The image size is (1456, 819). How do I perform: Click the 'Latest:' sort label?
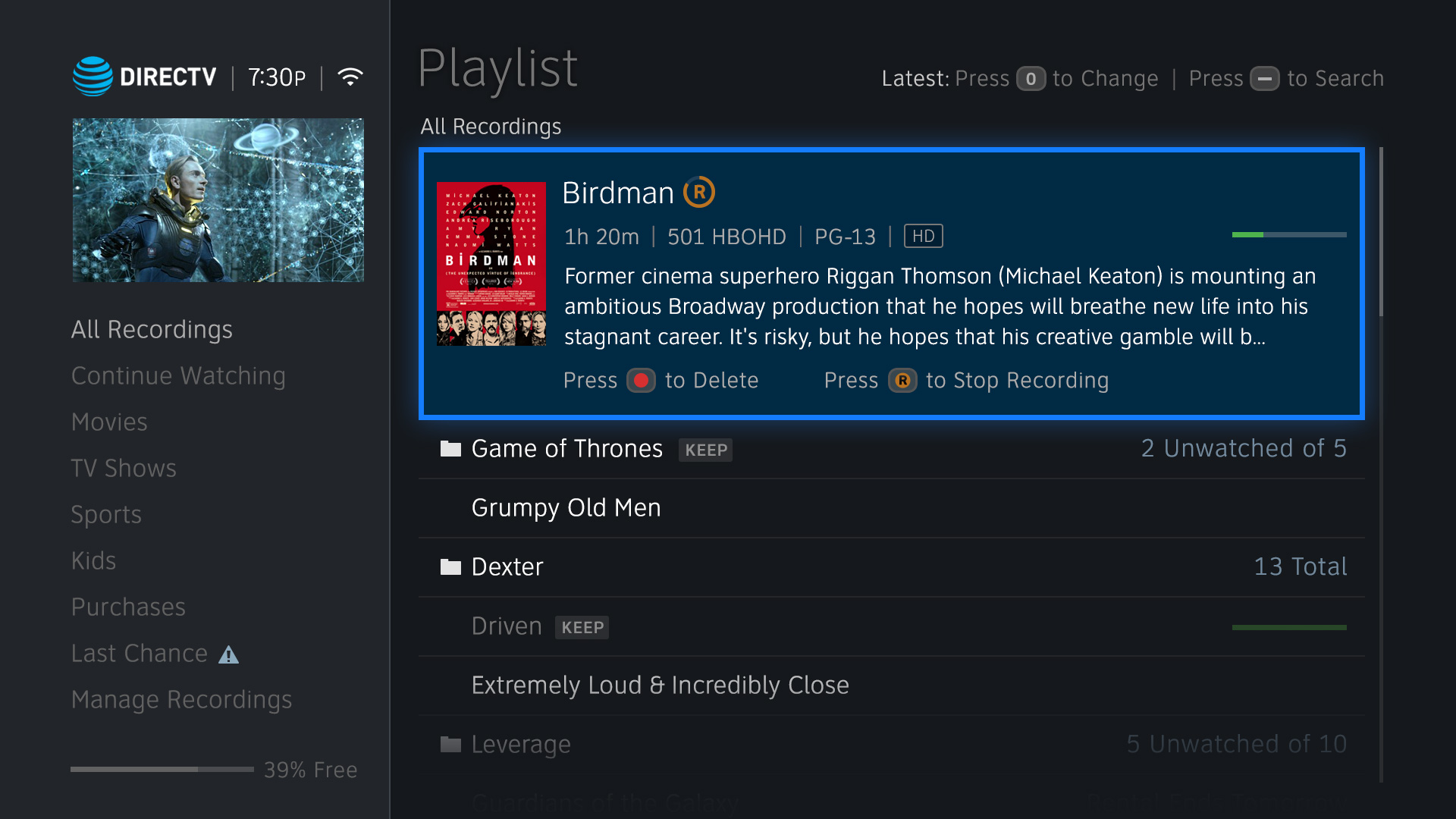coord(915,79)
